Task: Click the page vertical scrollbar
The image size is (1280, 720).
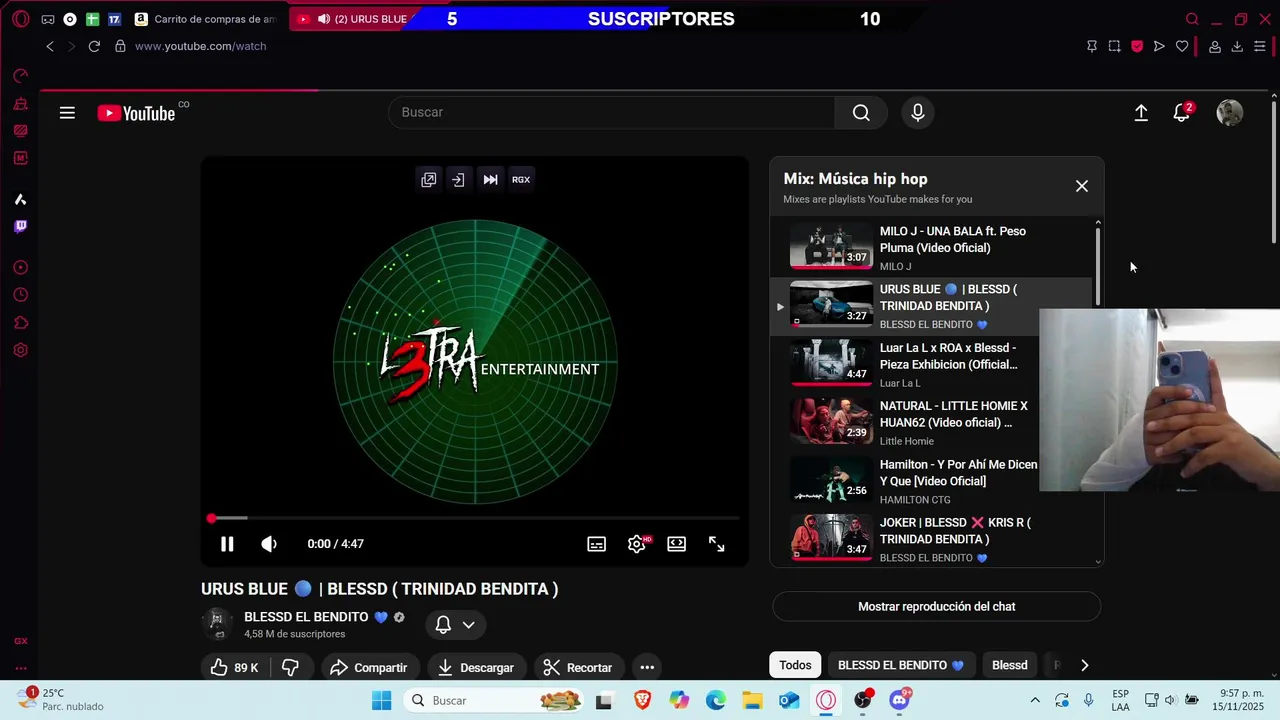Action: 1273,170
